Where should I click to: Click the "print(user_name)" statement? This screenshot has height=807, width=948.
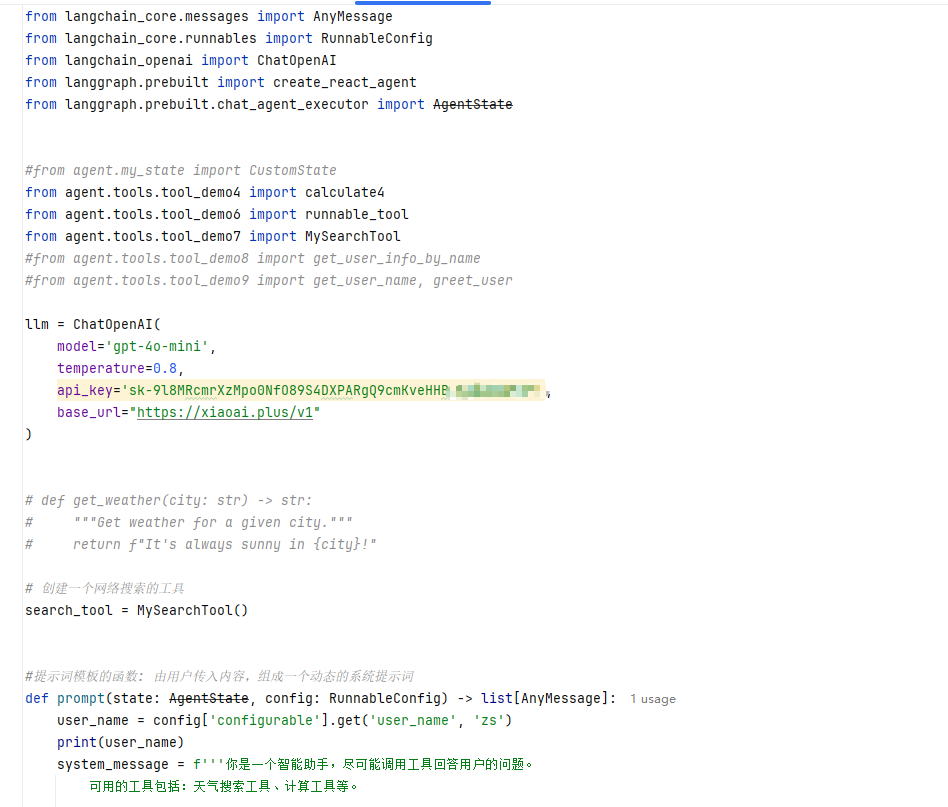[x=121, y=742]
